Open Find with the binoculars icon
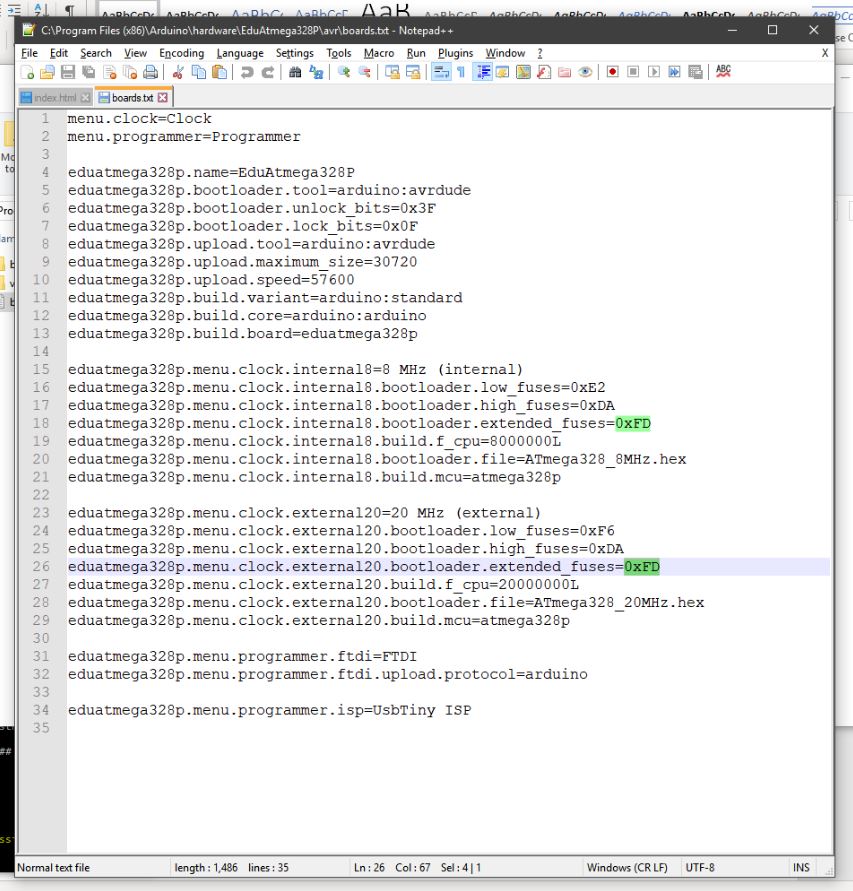Screen dimensions: 853x891 tap(295, 72)
